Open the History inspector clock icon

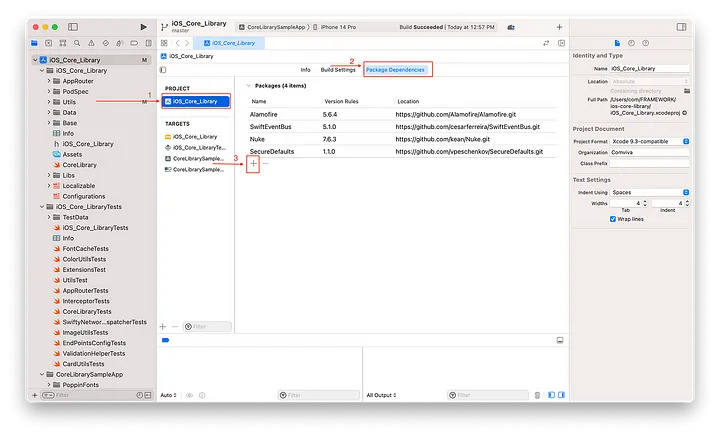click(630, 43)
